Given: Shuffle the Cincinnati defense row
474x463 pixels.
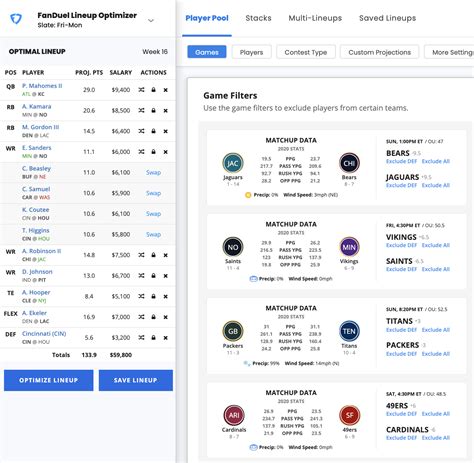Looking at the screenshot, I should pyautogui.click(x=141, y=338).
